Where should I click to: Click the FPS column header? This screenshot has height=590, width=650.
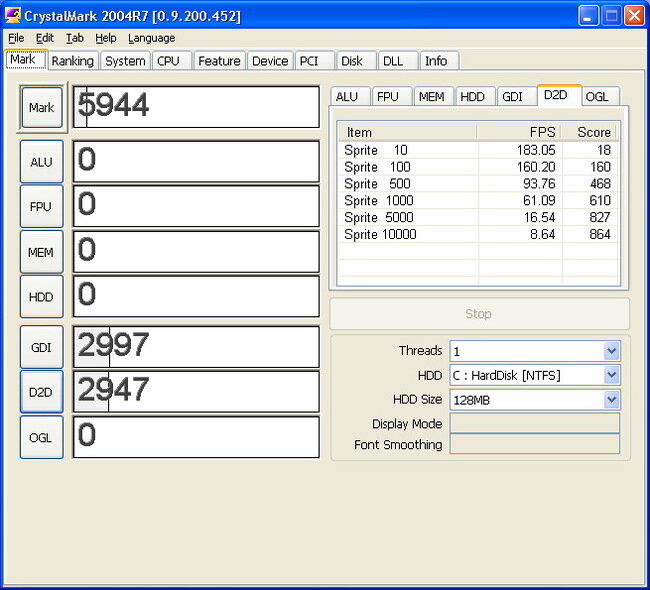coord(519,132)
